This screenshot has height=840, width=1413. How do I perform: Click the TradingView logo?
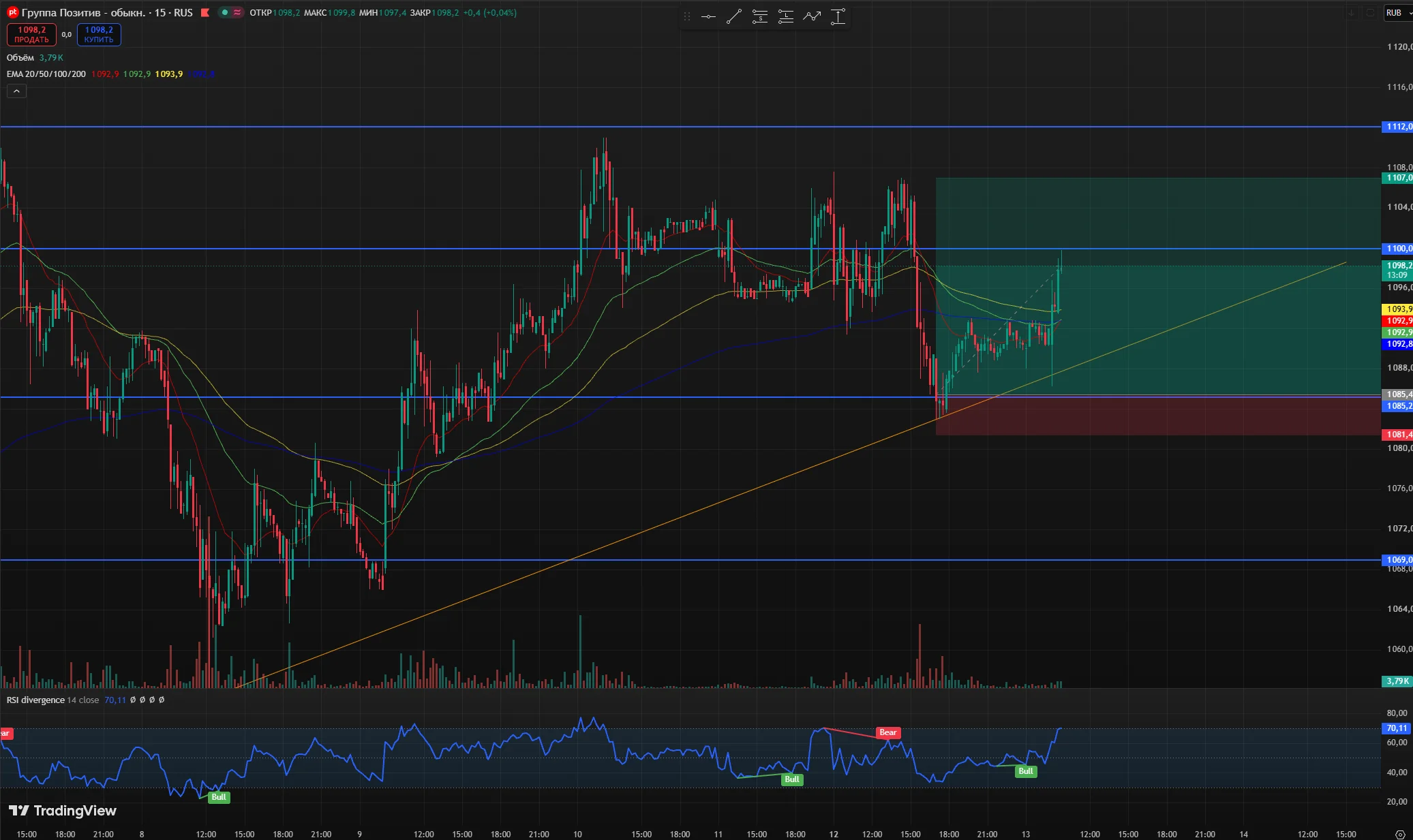(x=63, y=811)
